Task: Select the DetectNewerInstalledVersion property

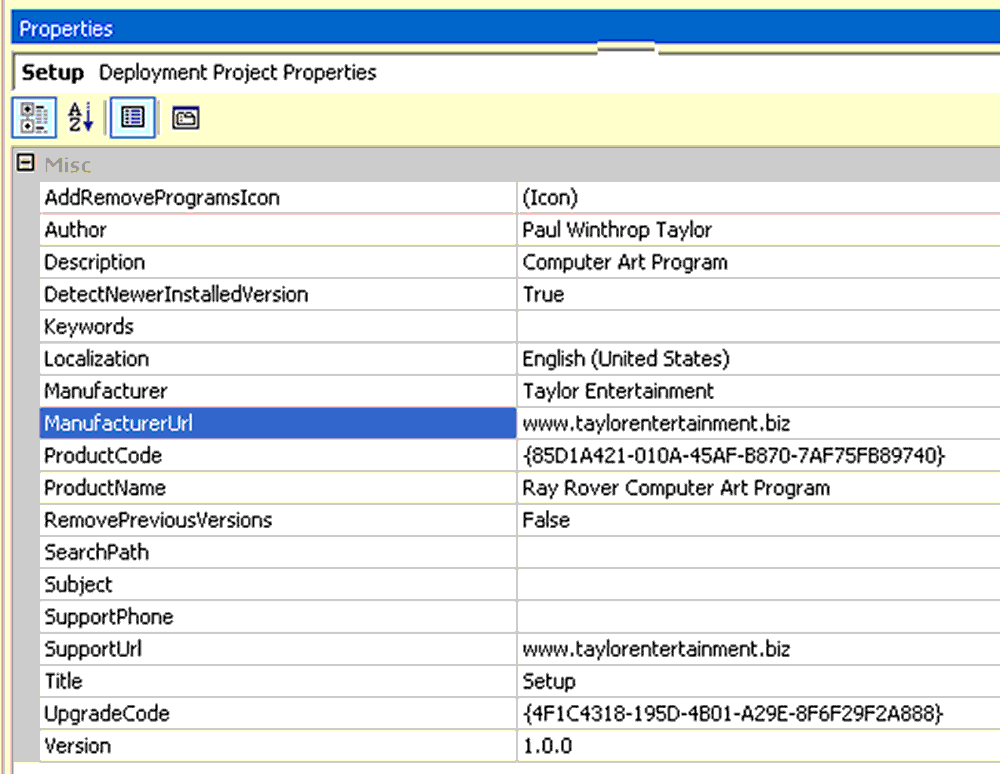Action: [278, 295]
